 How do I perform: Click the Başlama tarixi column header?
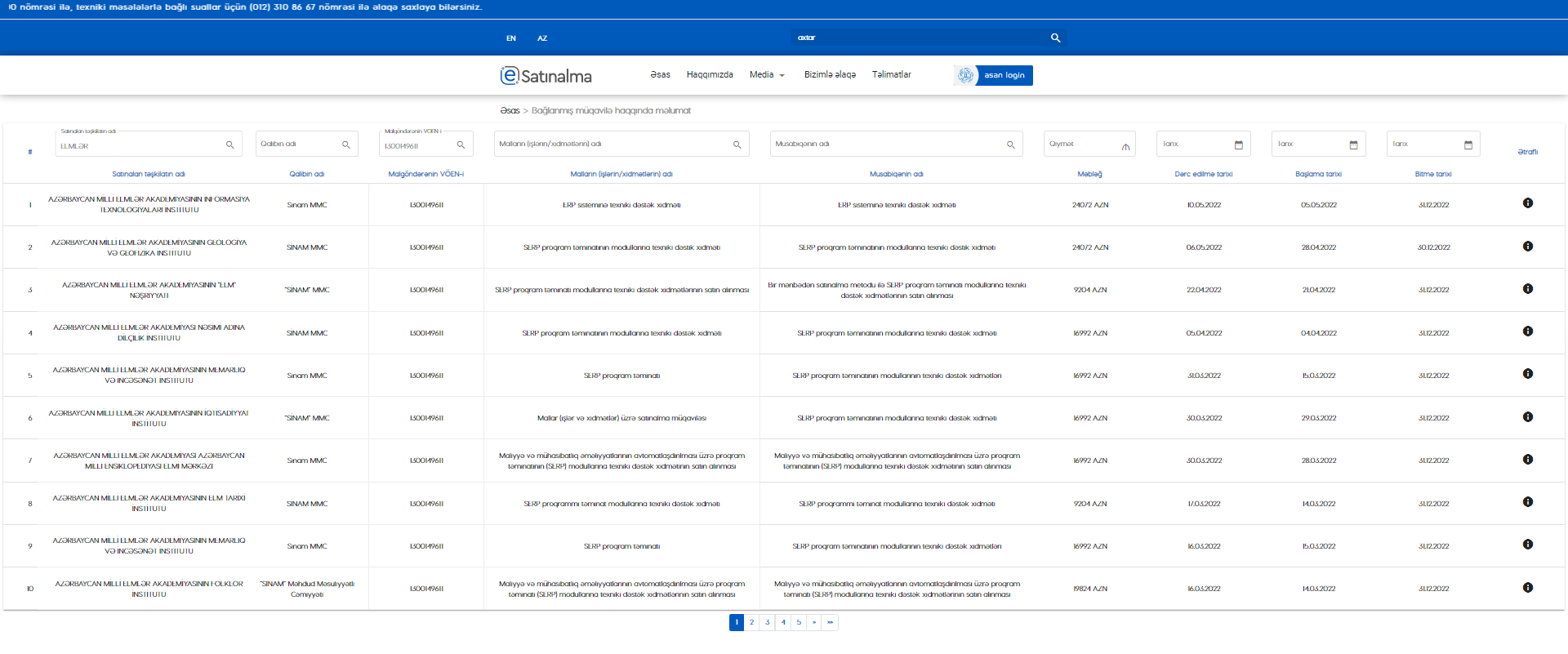1318,174
